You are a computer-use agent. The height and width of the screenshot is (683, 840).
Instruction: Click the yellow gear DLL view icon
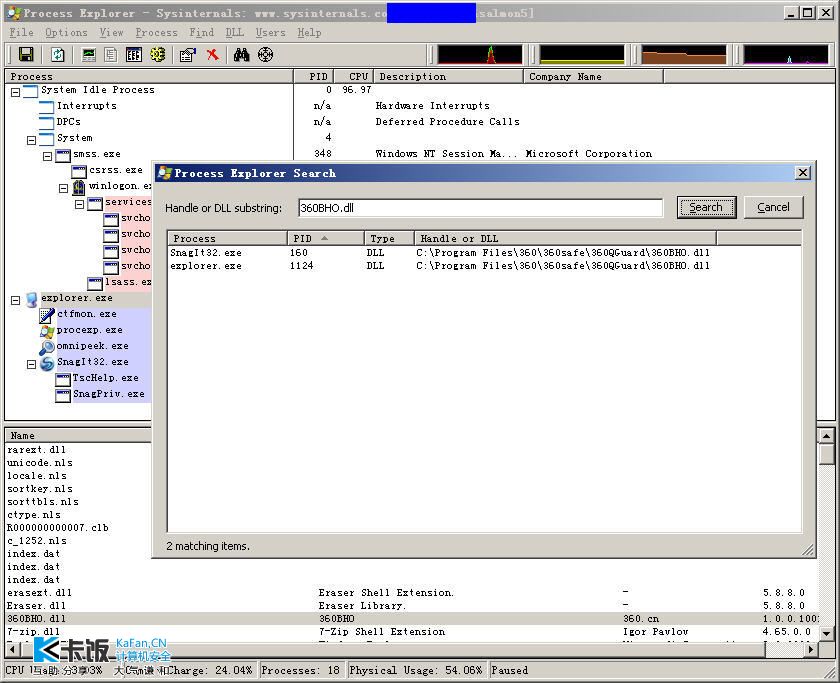158,54
